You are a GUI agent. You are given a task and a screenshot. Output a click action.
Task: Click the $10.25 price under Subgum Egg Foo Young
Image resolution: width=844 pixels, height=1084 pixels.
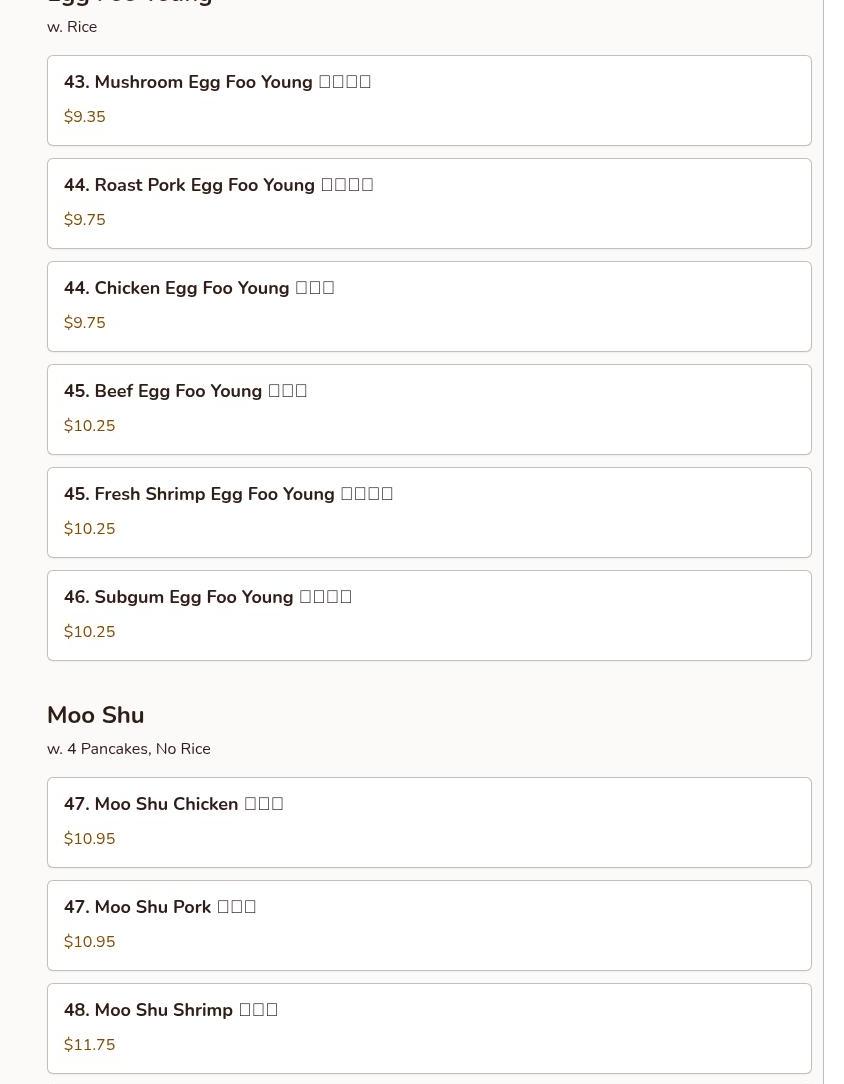(x=89, y=631)
